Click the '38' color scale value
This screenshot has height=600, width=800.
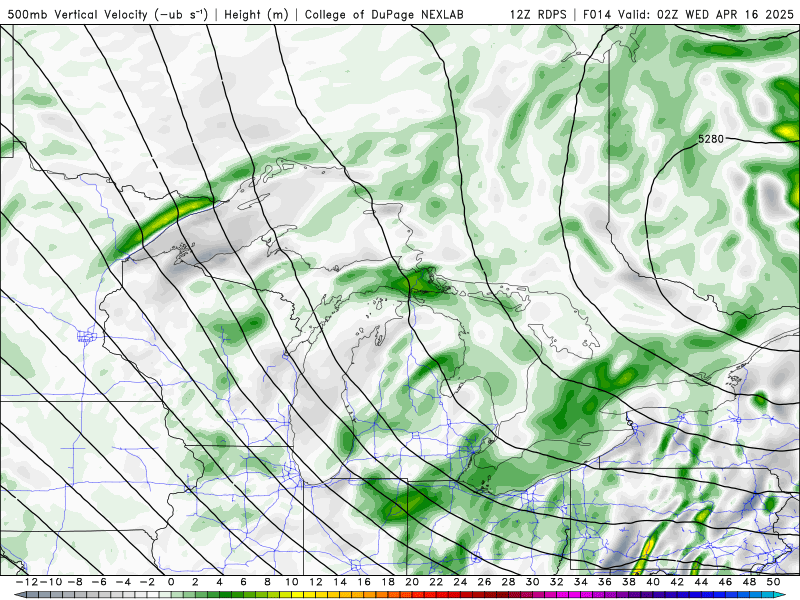point(629,582)
